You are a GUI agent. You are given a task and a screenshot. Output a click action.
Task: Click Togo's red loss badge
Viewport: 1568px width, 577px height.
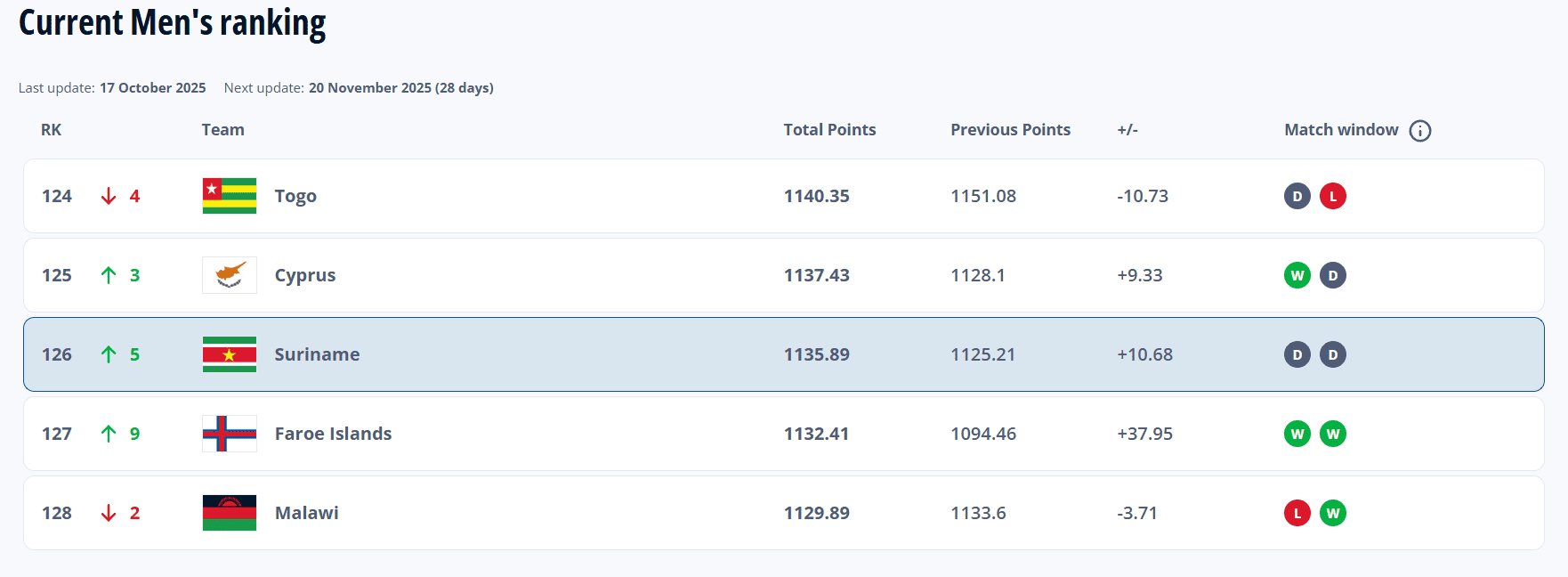pyautogui.click(x=1332, y=196)
